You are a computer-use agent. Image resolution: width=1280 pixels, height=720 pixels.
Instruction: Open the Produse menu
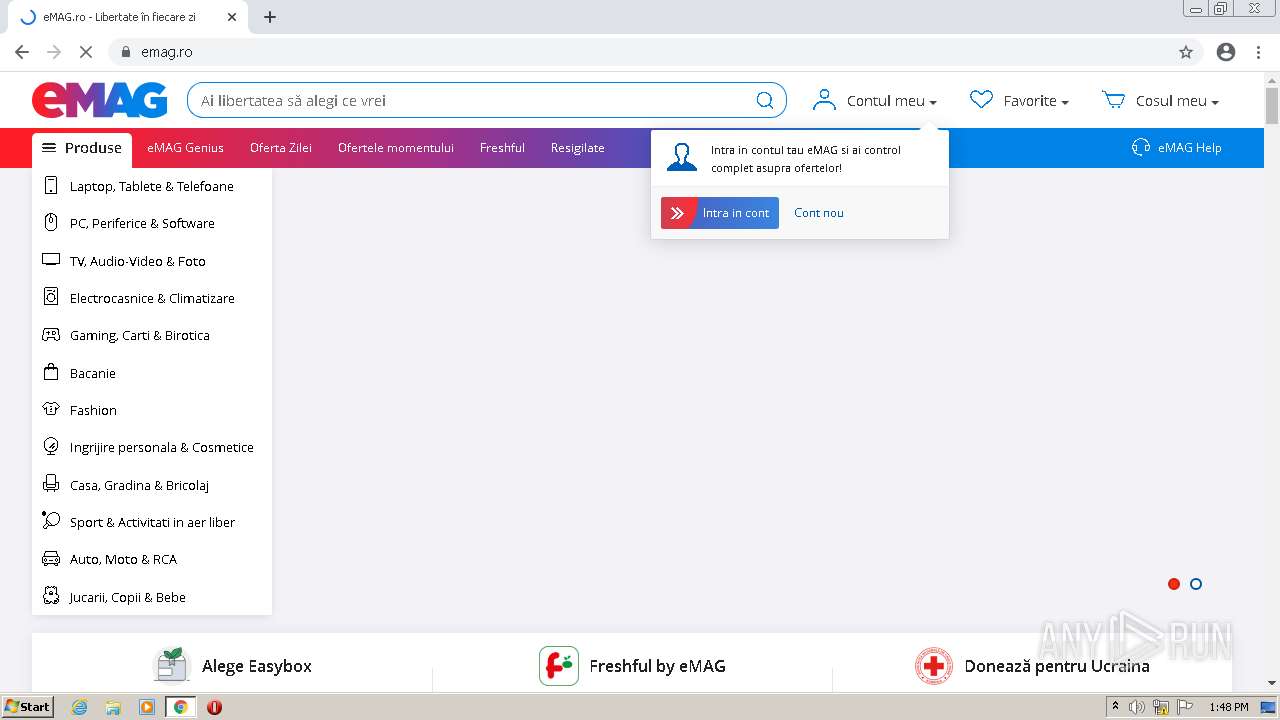tap(82, 148)
